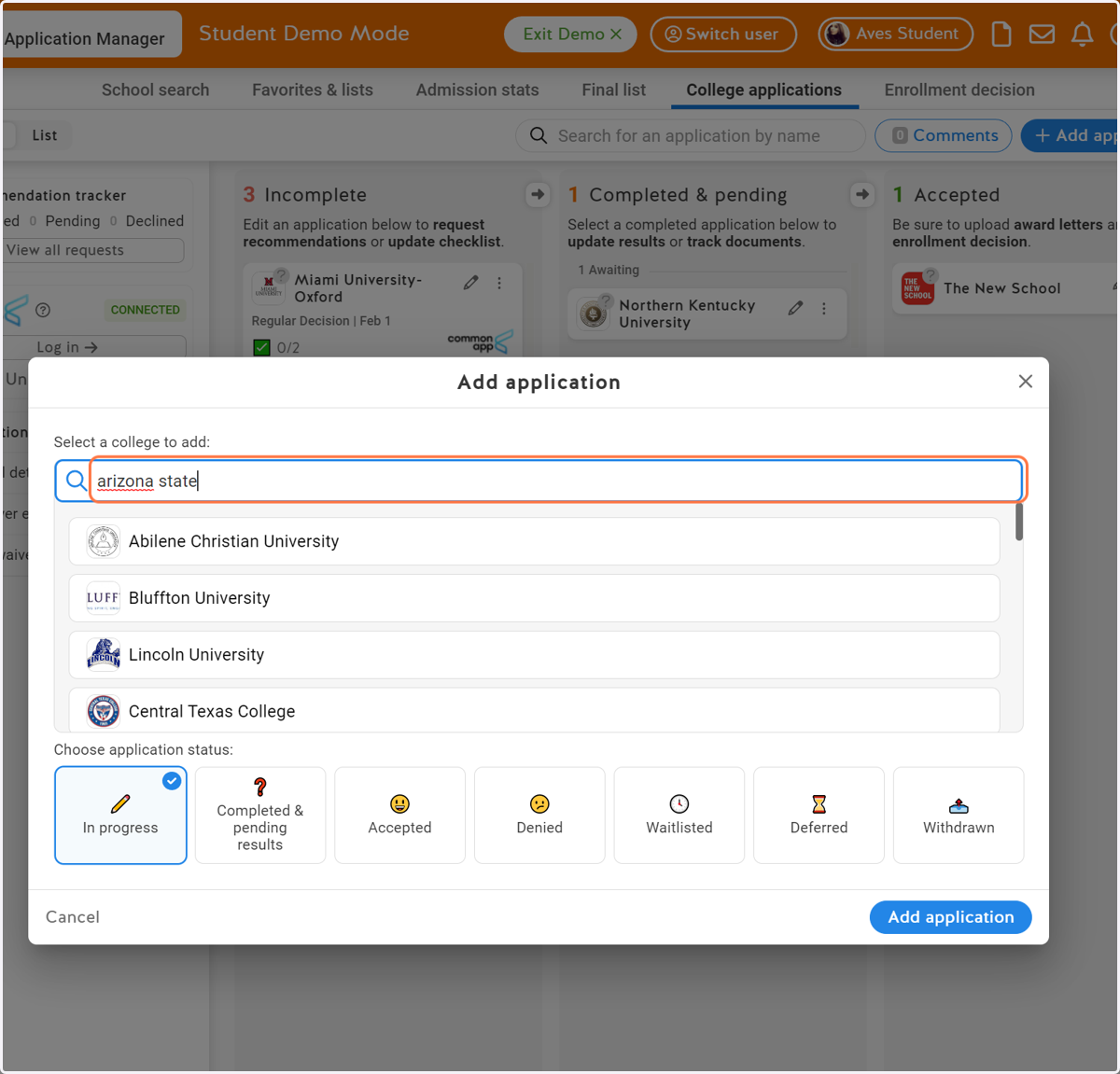Click Switch user button
Screen dimensions: 1120x1074
coord(723,35)
